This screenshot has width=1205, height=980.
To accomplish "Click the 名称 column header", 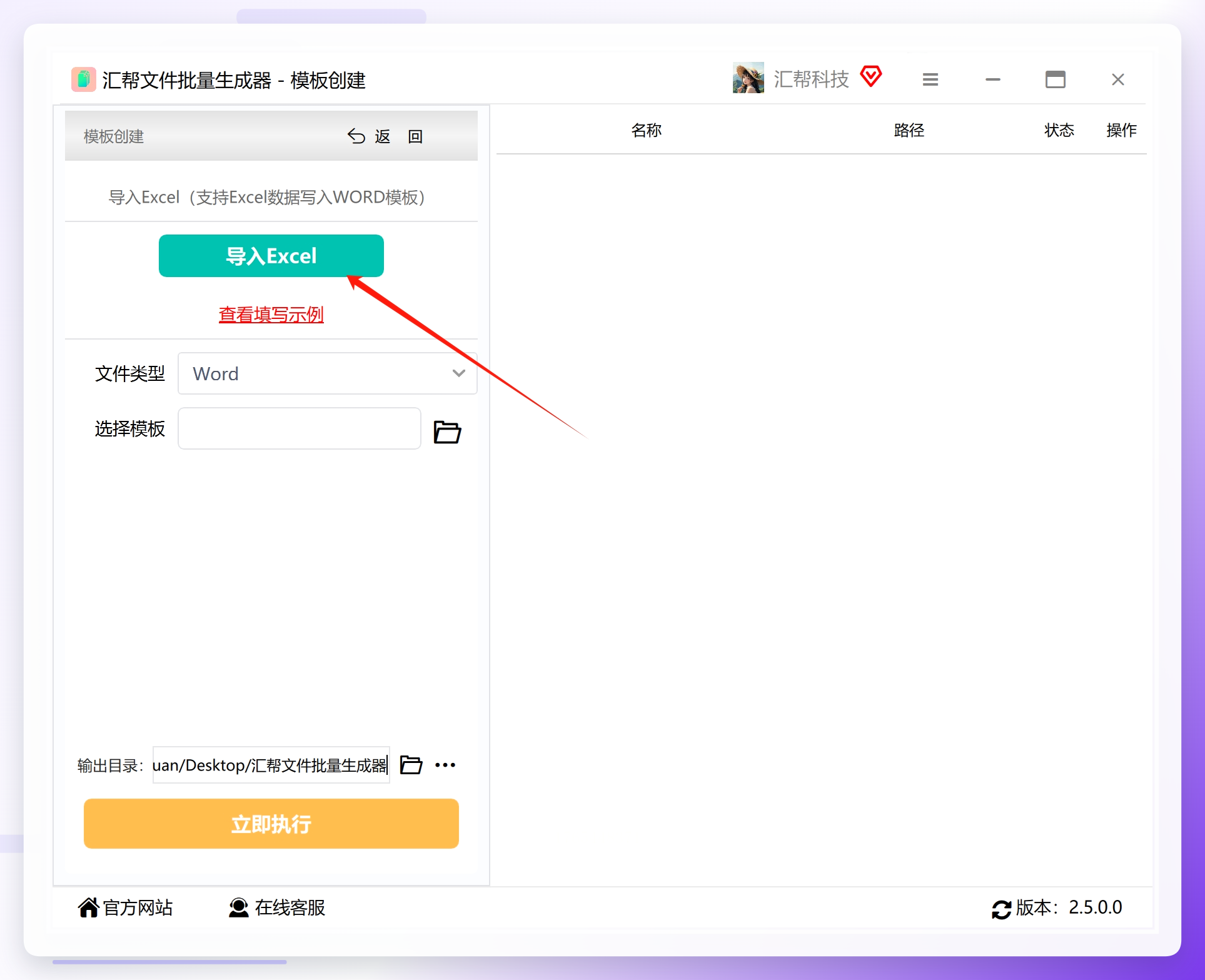I will click(646, 130).
